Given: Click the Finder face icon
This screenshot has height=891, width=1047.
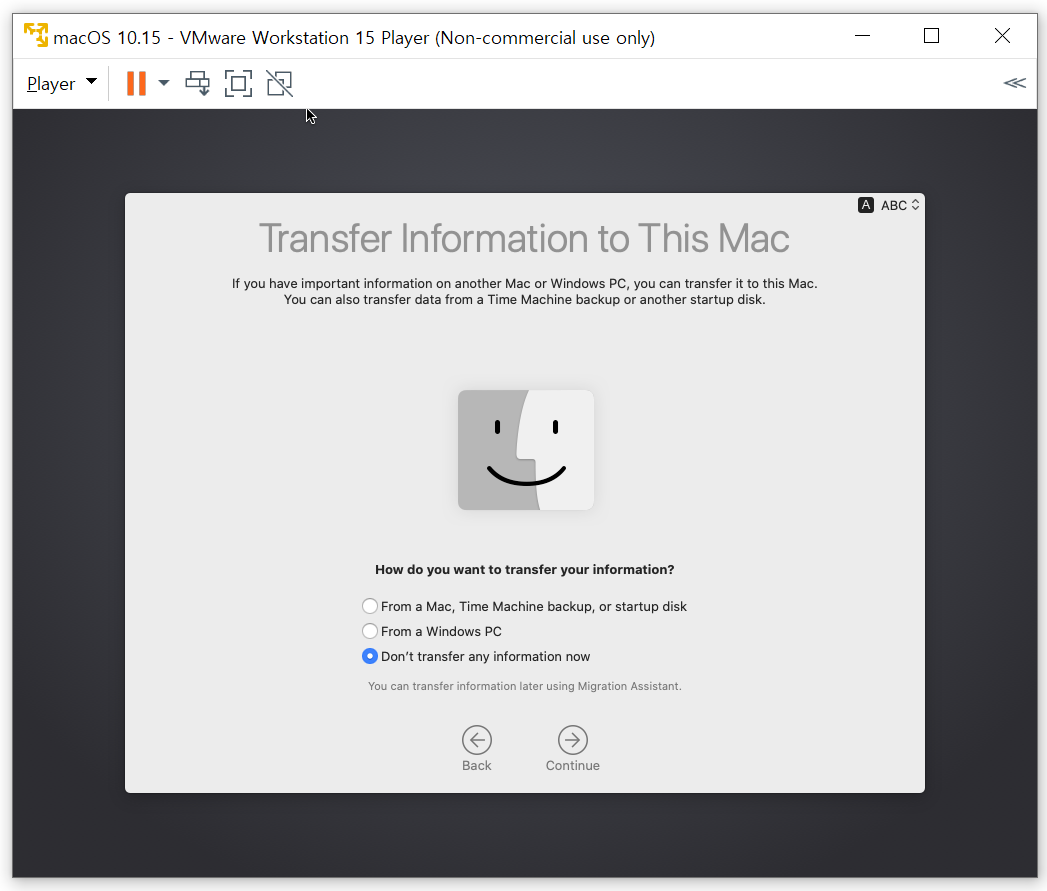Looking at the screenshot, I should click(x=526, y=450).
